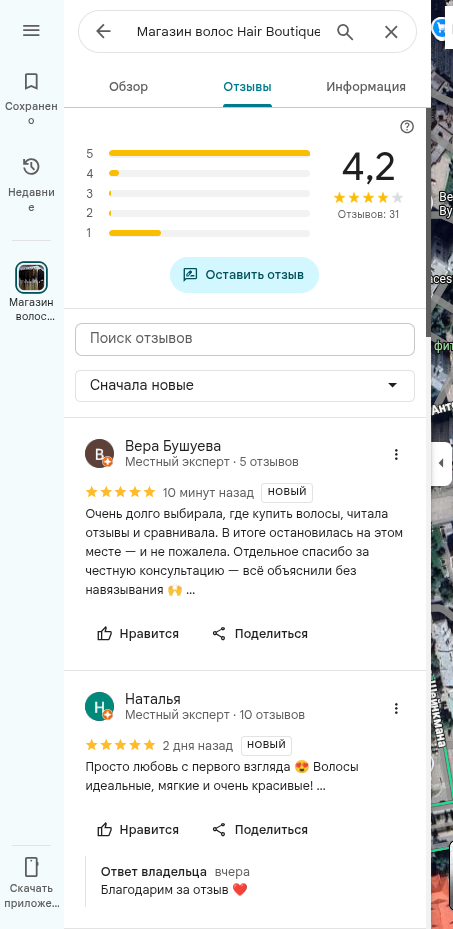Expand Наталья's truncated review text
The width and height of the screenshot is (453, 929).
pos(322,787)
